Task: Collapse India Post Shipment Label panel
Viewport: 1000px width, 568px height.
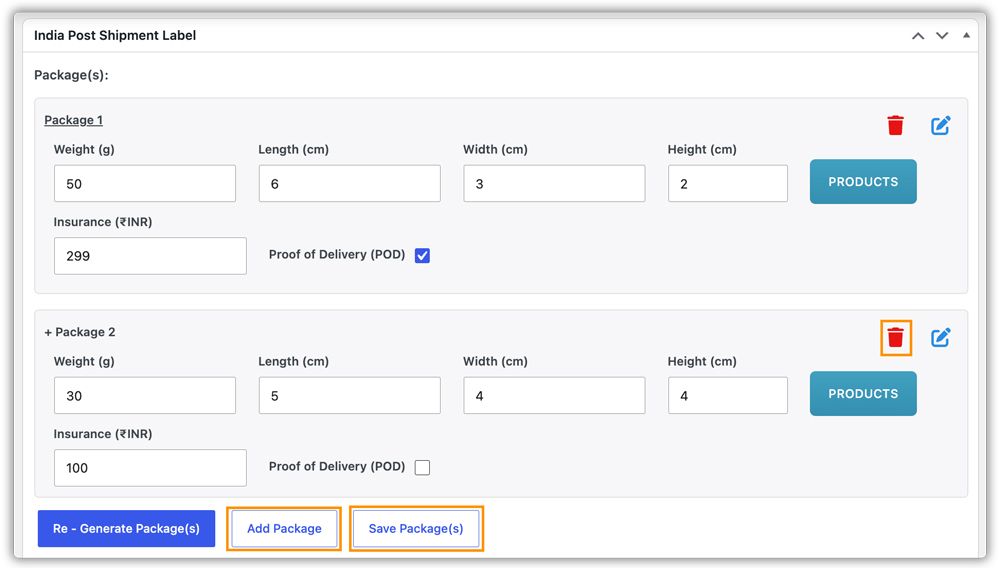Action: [x=966, y=35]
